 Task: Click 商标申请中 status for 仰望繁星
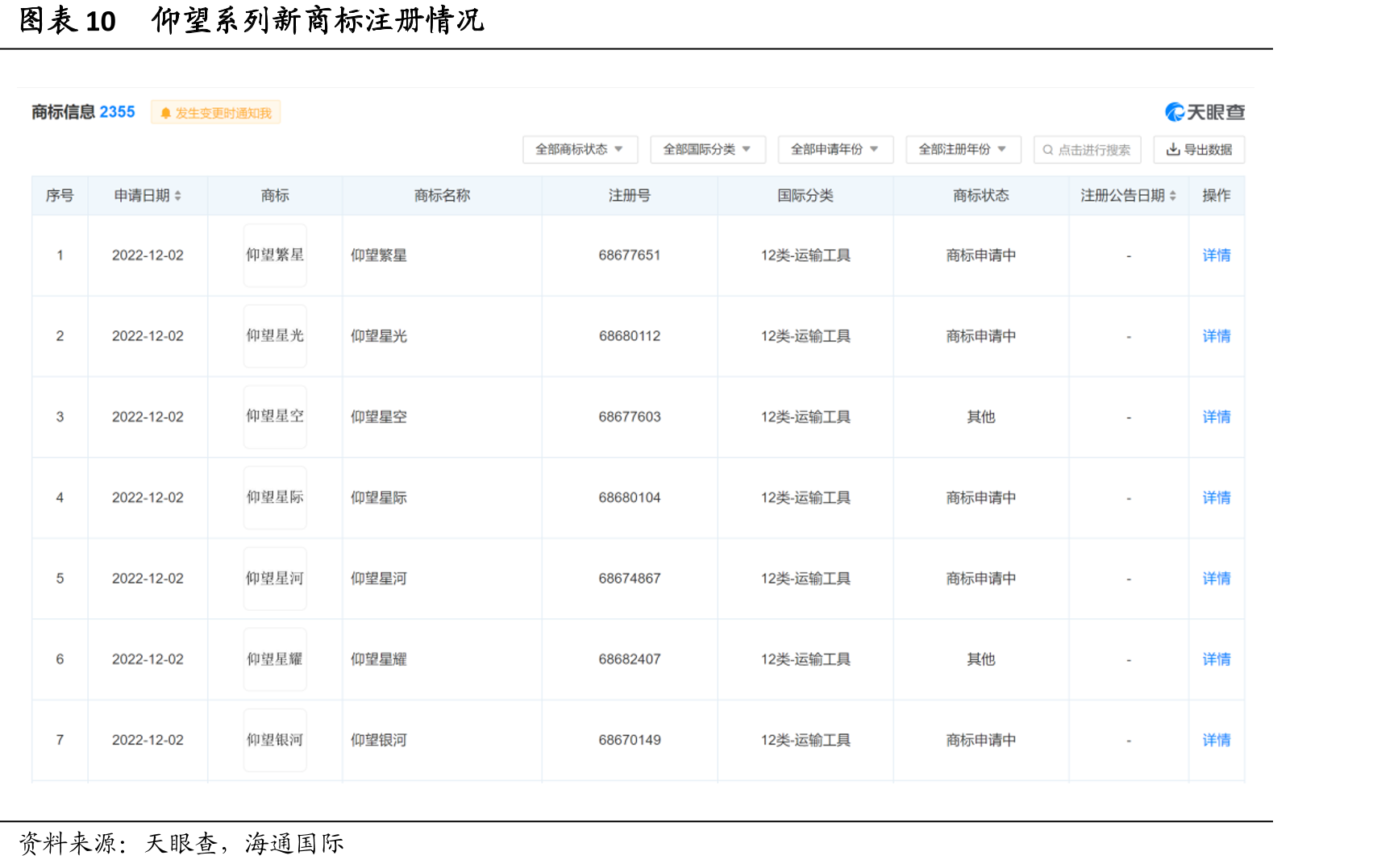pyautogui.click(x=981, y=255)
